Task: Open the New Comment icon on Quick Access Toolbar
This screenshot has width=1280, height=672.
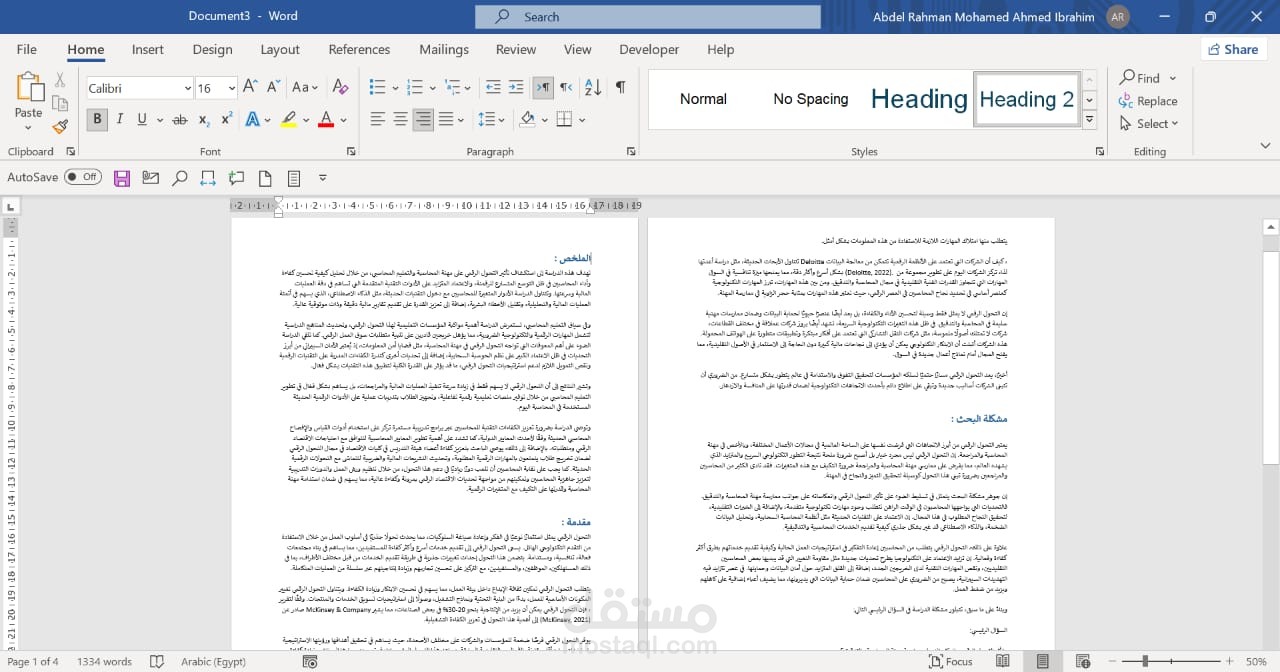Action: pyautogui.click(x=236, y=177)
